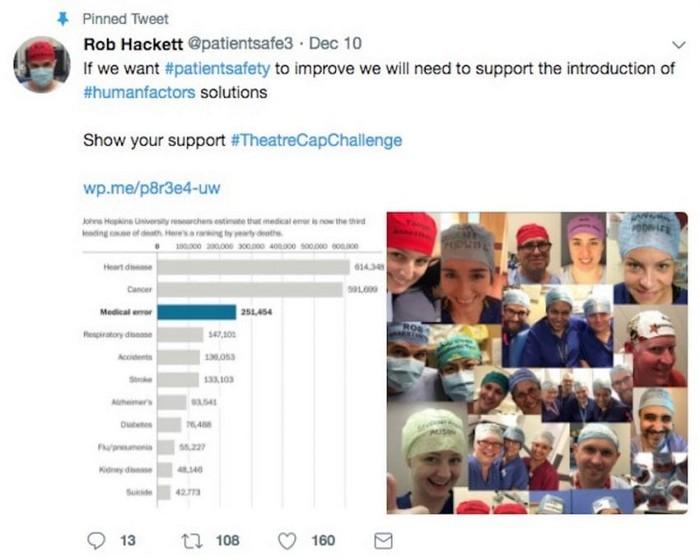
Task: Click the 160 likes count
Action: click(323, 541)
